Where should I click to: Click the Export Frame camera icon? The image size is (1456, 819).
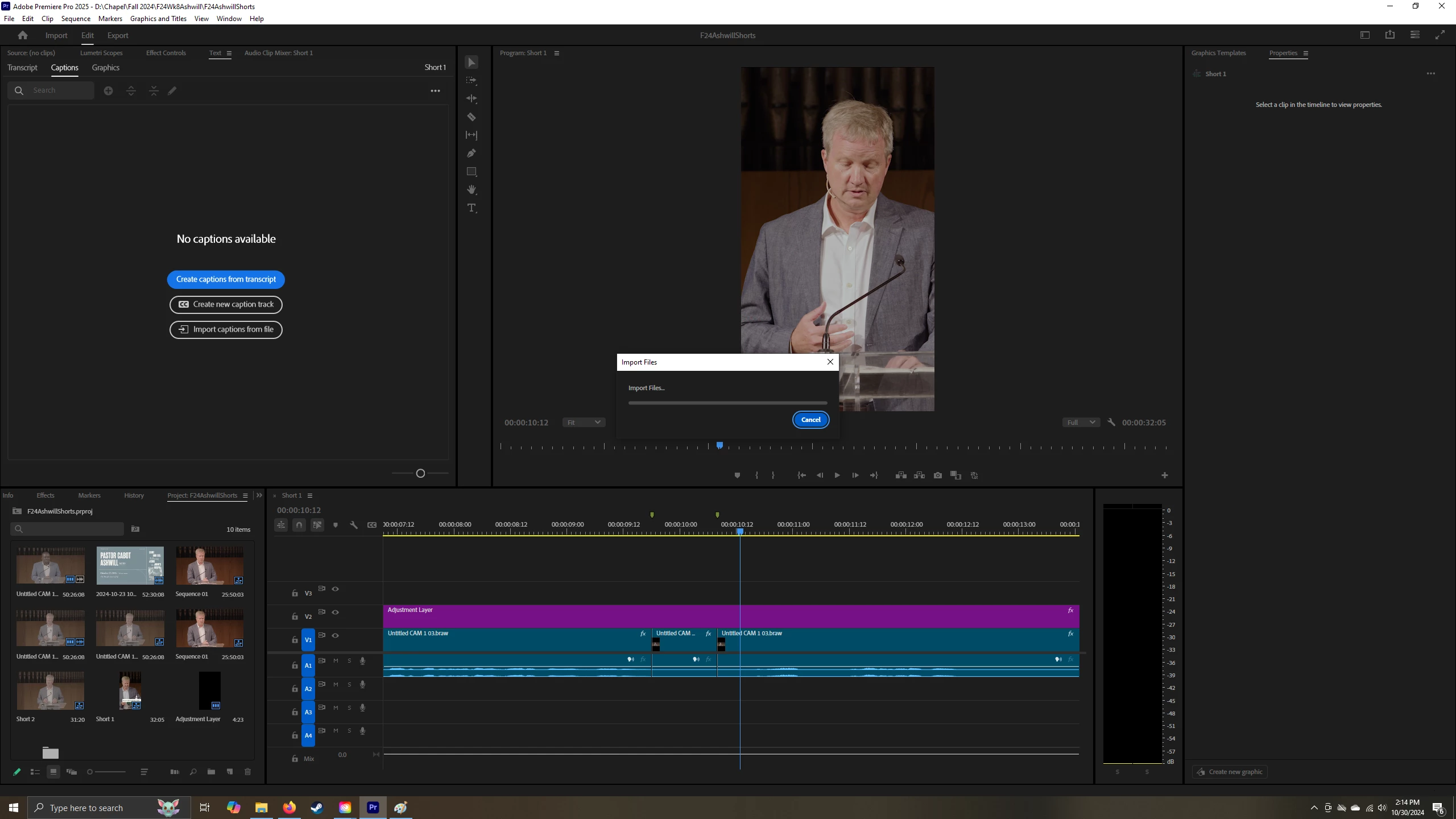(x=938, y=475)
